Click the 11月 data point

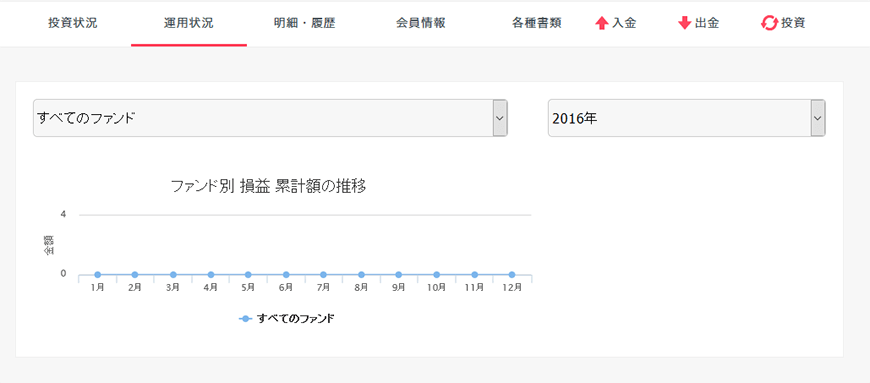tap(474, 275)
